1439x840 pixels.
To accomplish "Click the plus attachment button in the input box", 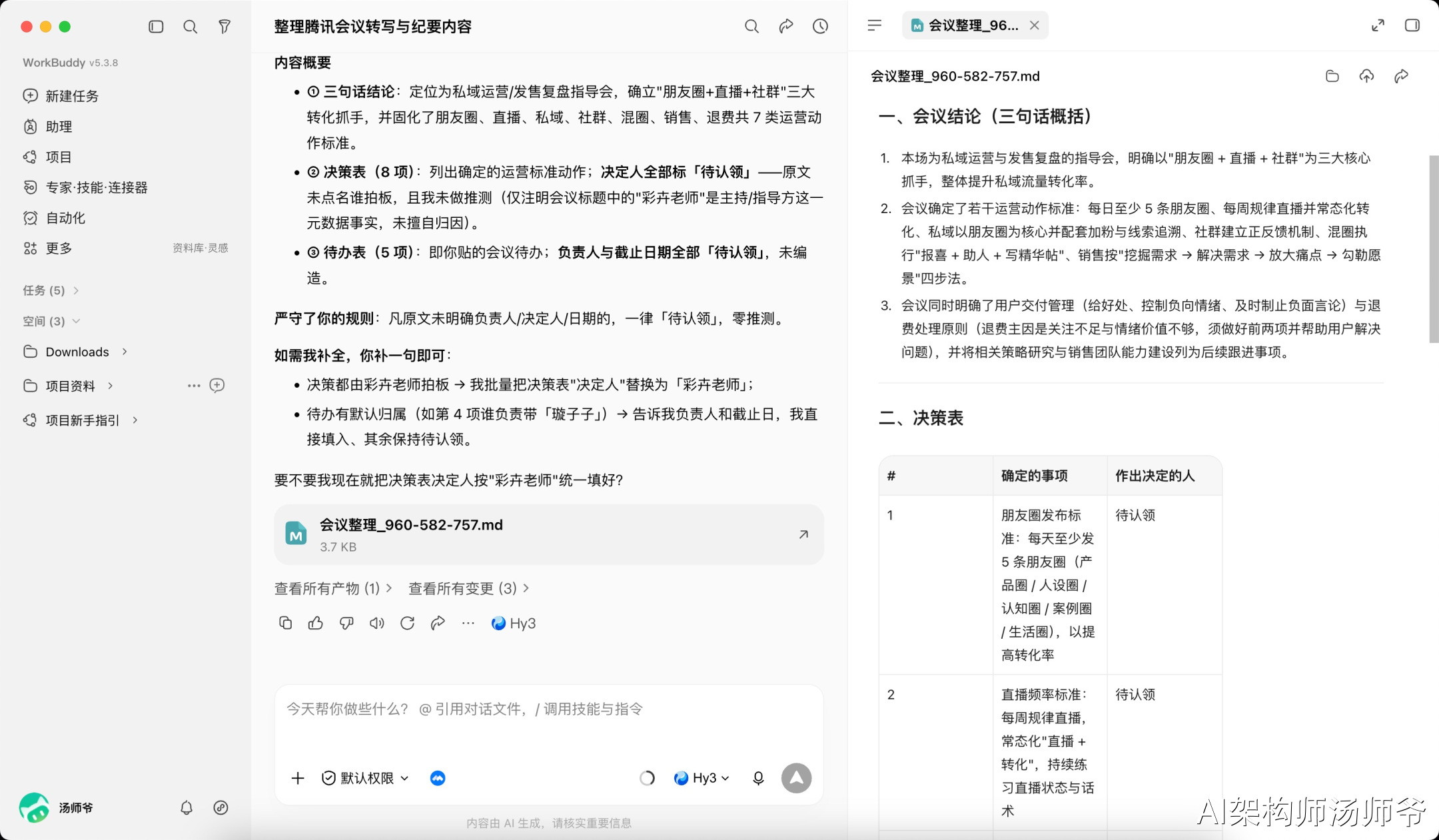I will click(298, 778).
